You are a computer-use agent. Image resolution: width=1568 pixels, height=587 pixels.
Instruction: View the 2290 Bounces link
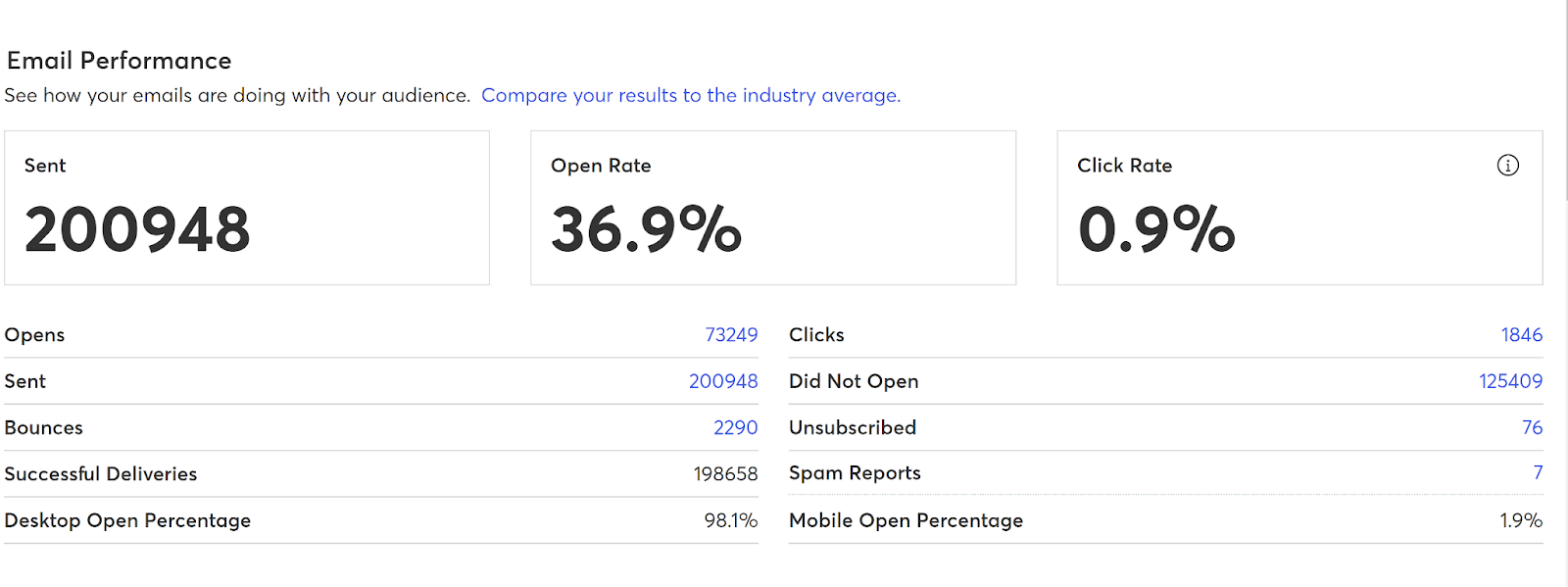click(735, 428)
